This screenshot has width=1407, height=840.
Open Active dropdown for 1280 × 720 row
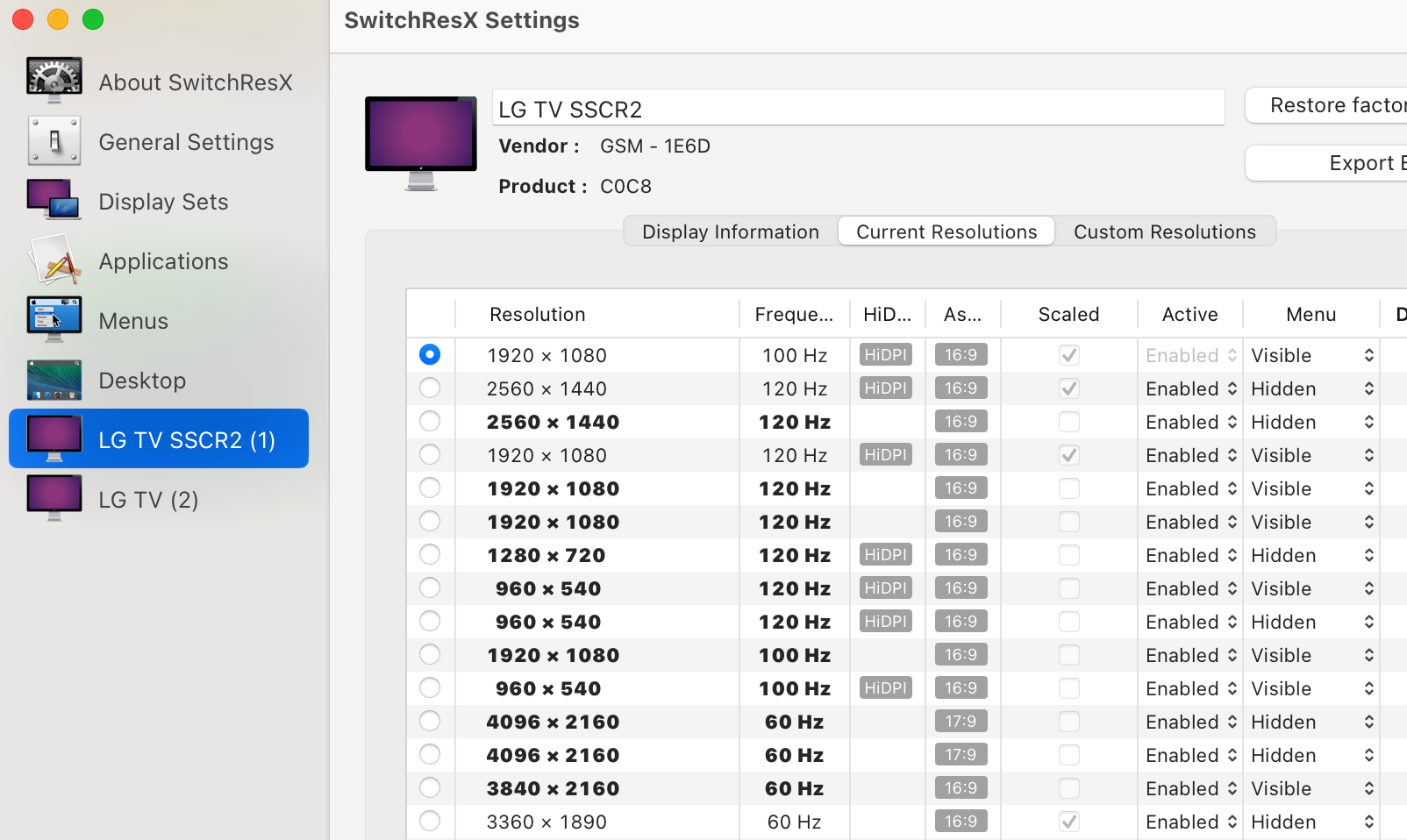click(x=1191, y=555)
